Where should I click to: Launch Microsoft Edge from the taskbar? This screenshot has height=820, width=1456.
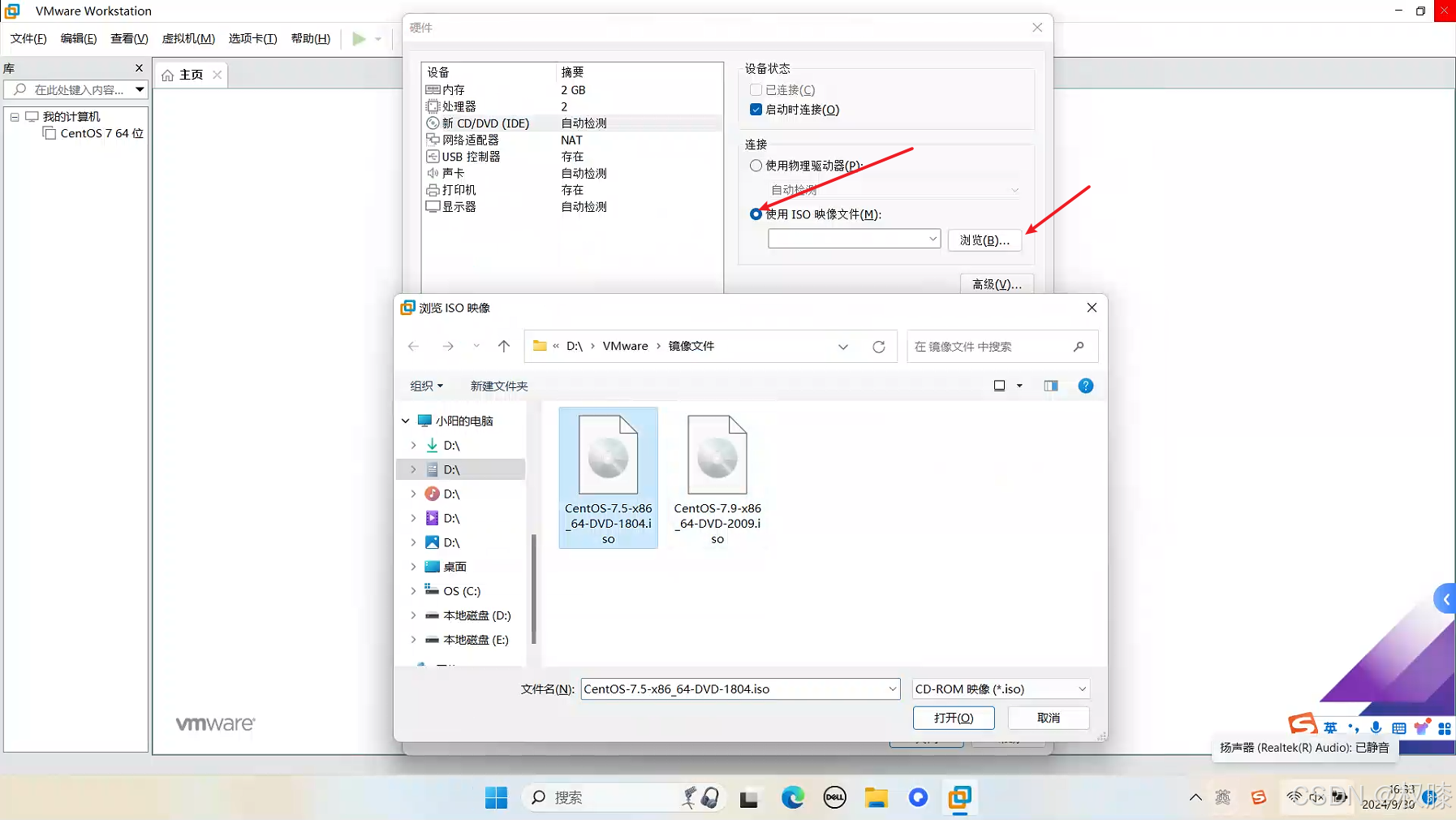click(793, 798)
